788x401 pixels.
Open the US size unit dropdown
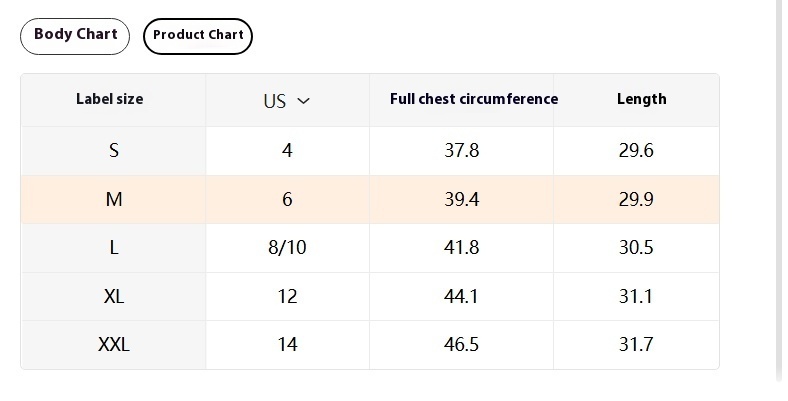[x=287, y=101]
